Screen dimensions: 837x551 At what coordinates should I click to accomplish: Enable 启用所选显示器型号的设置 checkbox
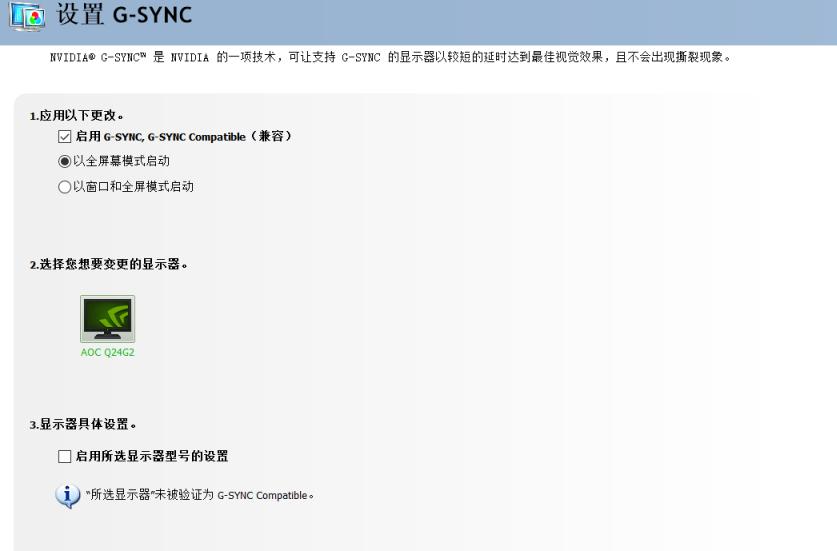65,456
